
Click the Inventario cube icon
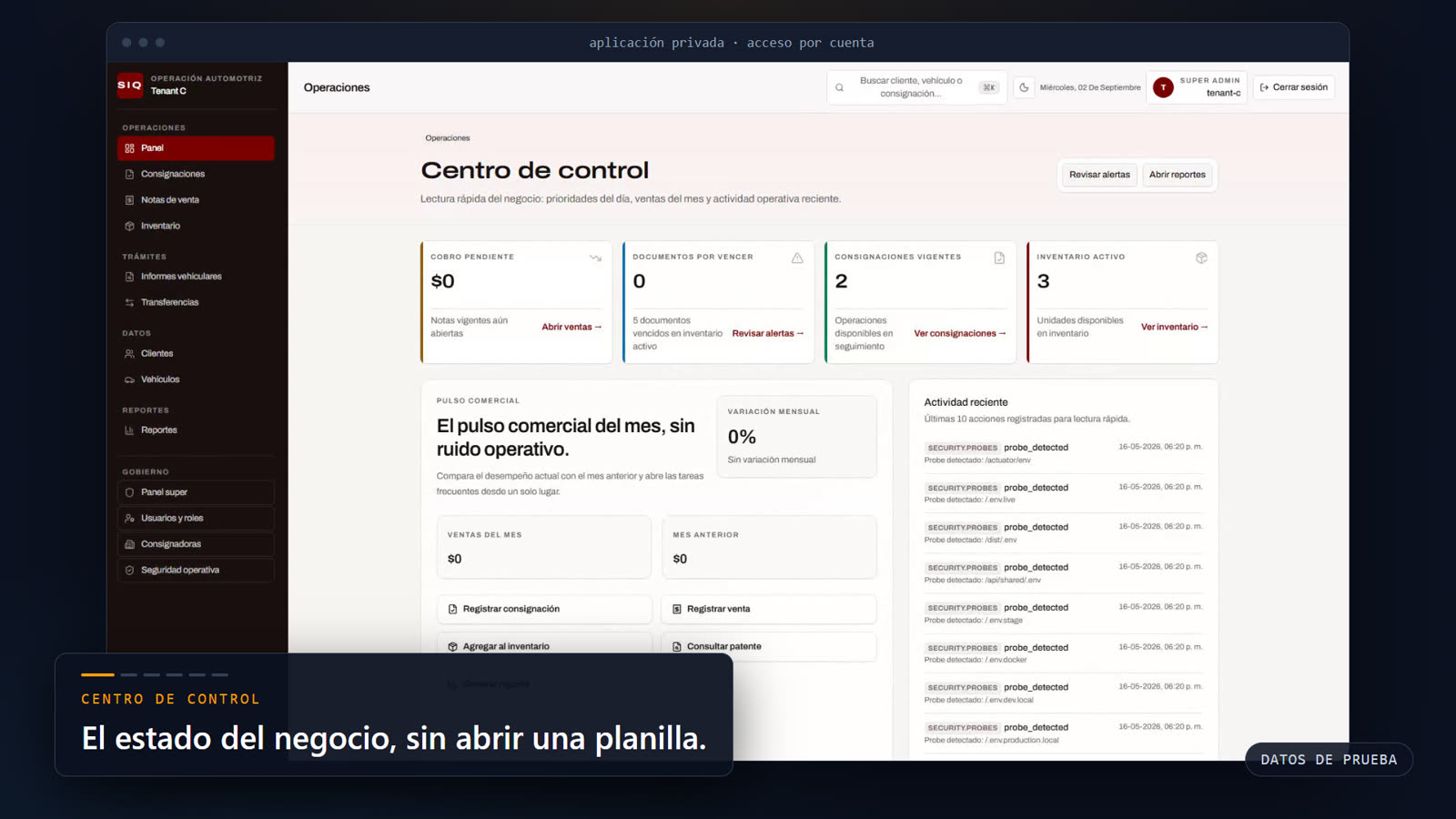tap(129, 226)
